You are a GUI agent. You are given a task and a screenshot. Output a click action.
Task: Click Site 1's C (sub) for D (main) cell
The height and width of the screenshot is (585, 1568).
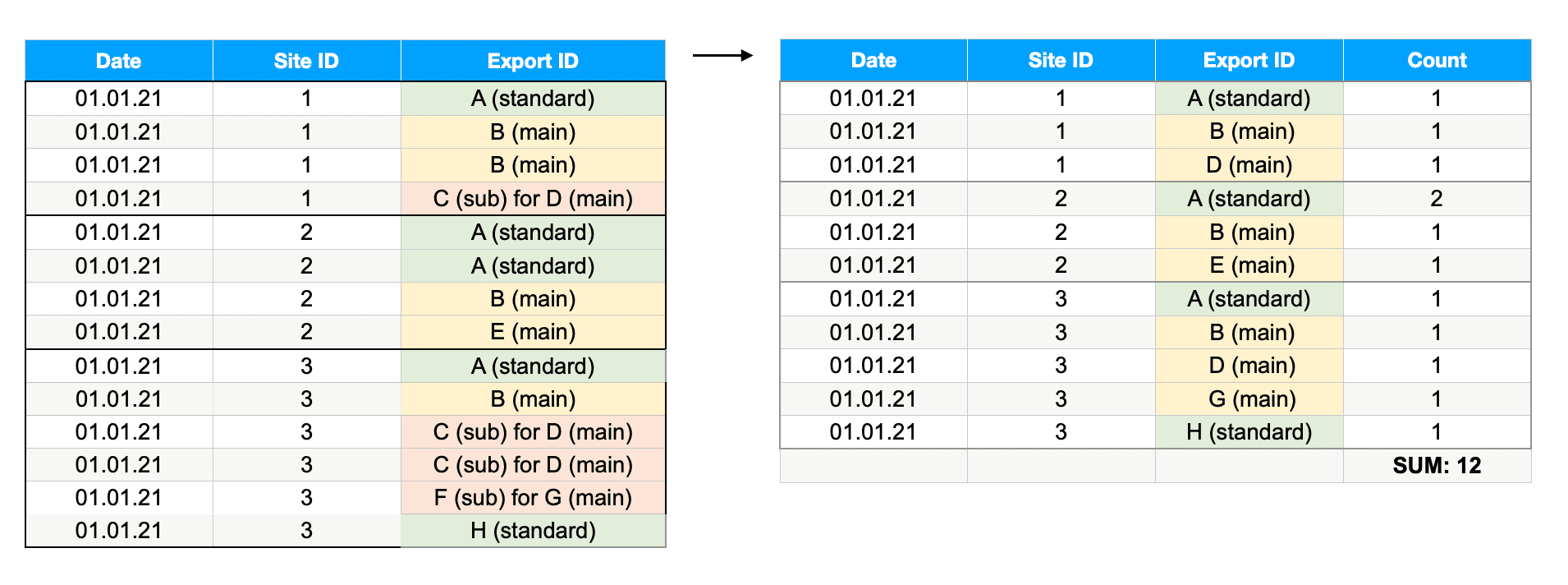coord(533,199)
